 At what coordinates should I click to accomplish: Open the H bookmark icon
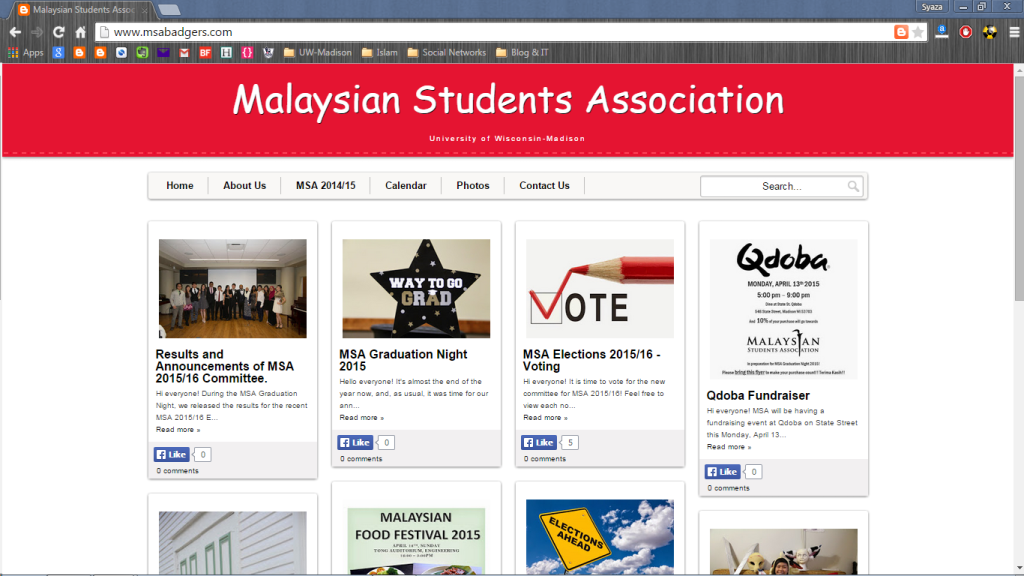tap(226, 52)
